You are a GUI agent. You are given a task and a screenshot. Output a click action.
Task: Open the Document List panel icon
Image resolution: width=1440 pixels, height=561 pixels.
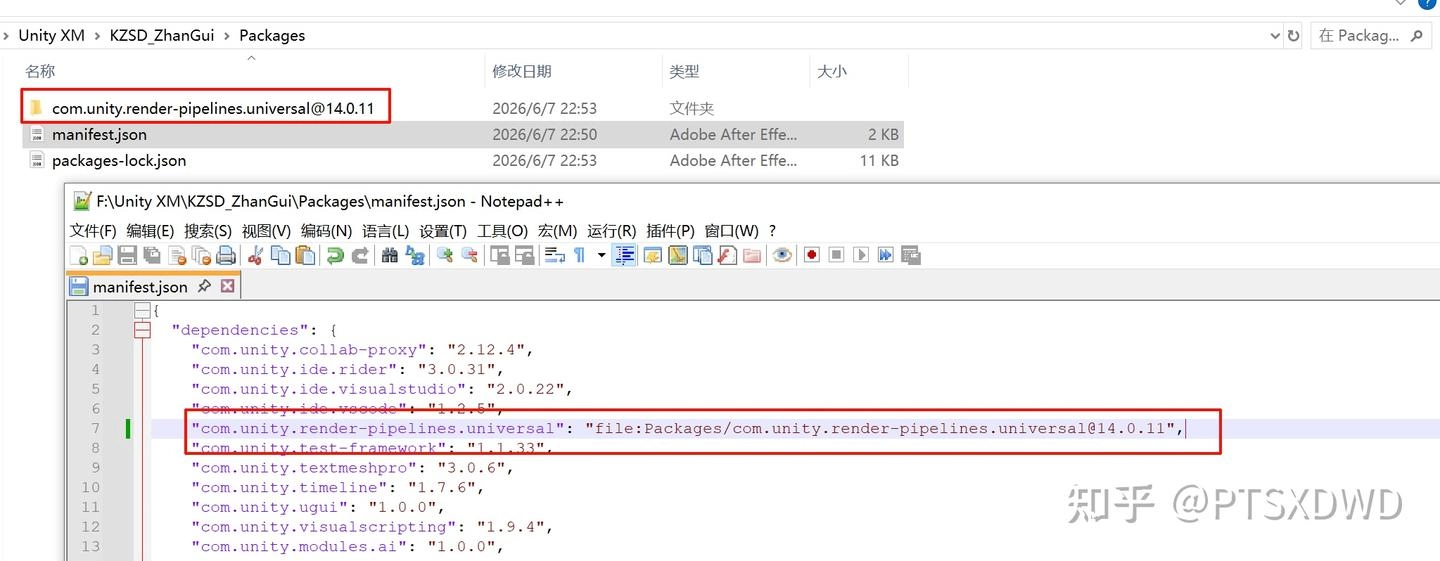tap(703, 255)
